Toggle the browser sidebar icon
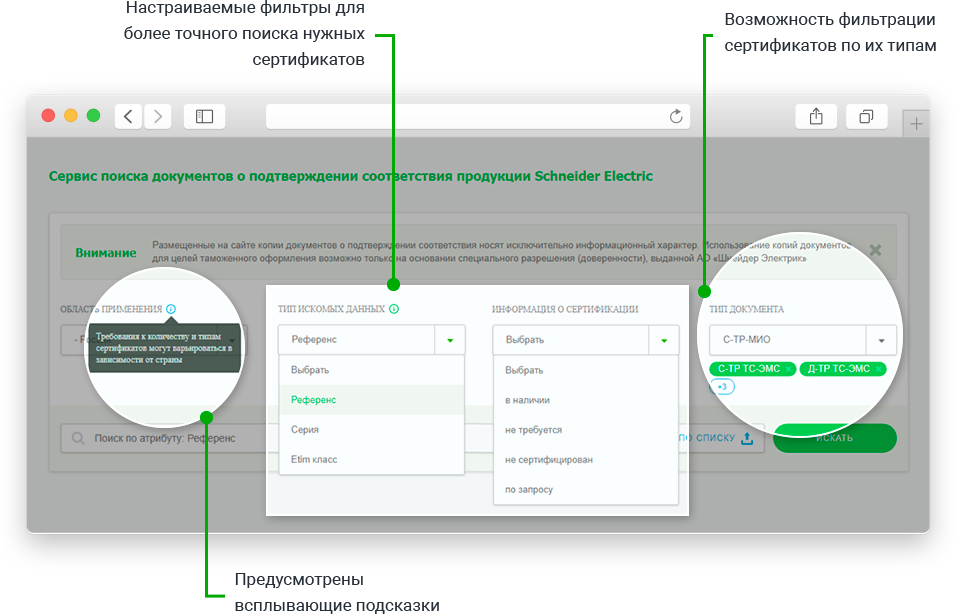Screen dimensions: 956x614 click(204, 116)
